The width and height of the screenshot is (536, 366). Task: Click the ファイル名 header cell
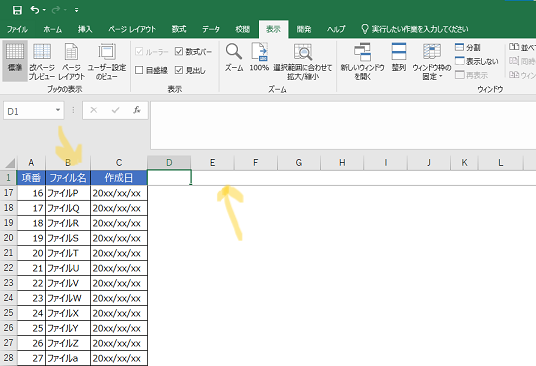click(x=68, y=178)
